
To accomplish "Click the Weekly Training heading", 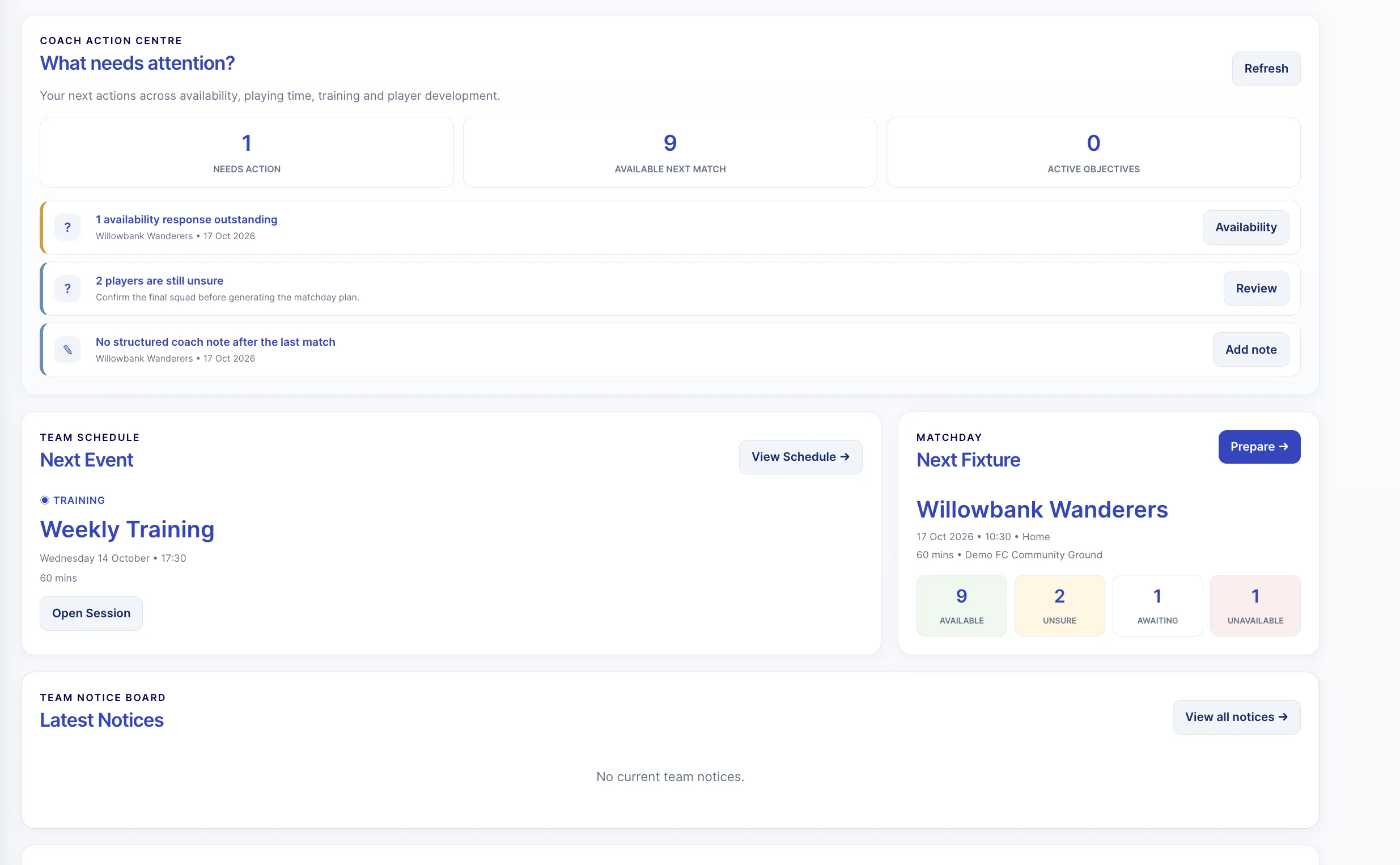I will pyautogui.click(x=127, y=530).
